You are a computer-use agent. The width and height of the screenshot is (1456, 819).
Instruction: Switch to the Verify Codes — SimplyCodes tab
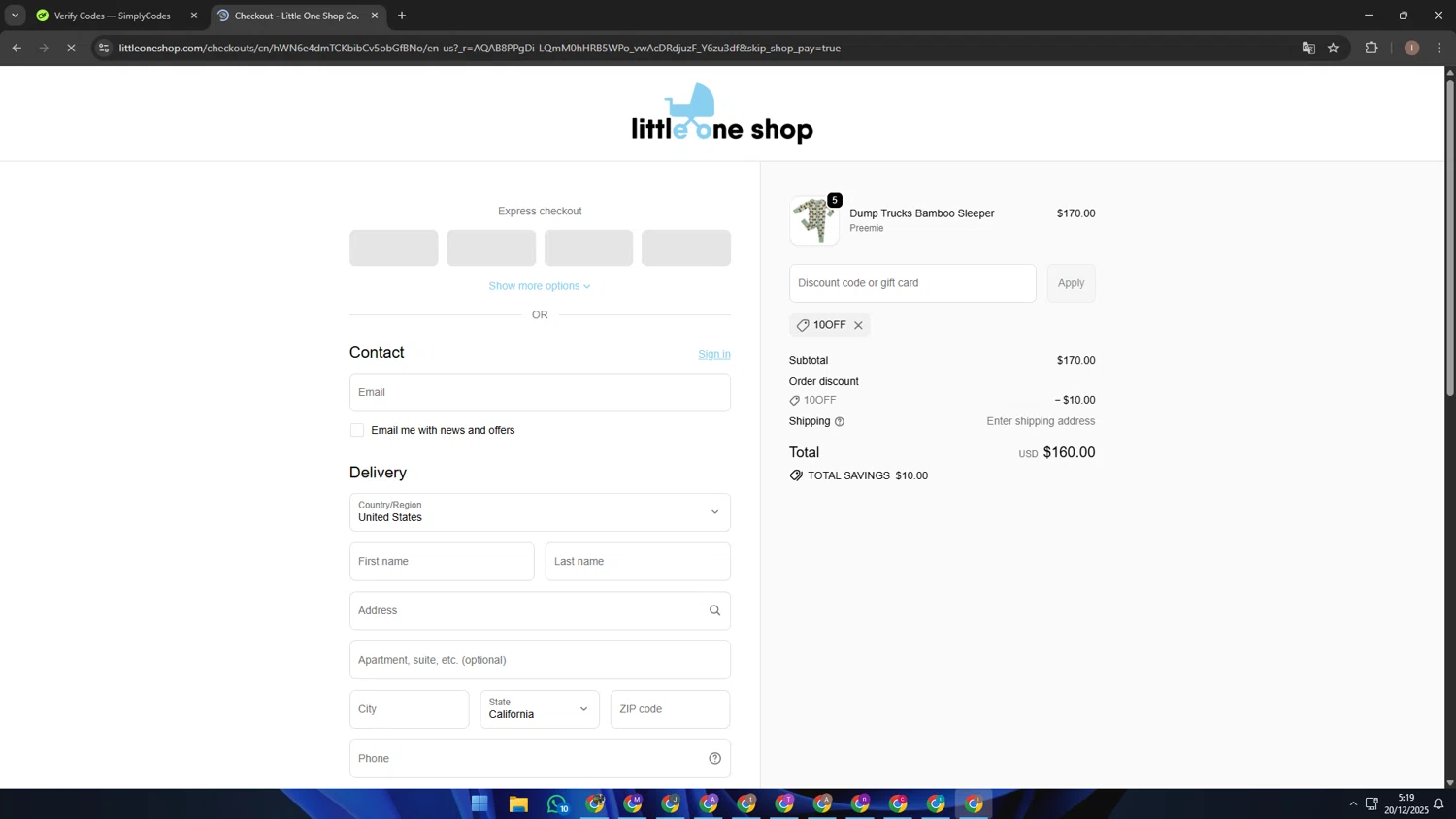pyautogui.click(x=112, y=16)
